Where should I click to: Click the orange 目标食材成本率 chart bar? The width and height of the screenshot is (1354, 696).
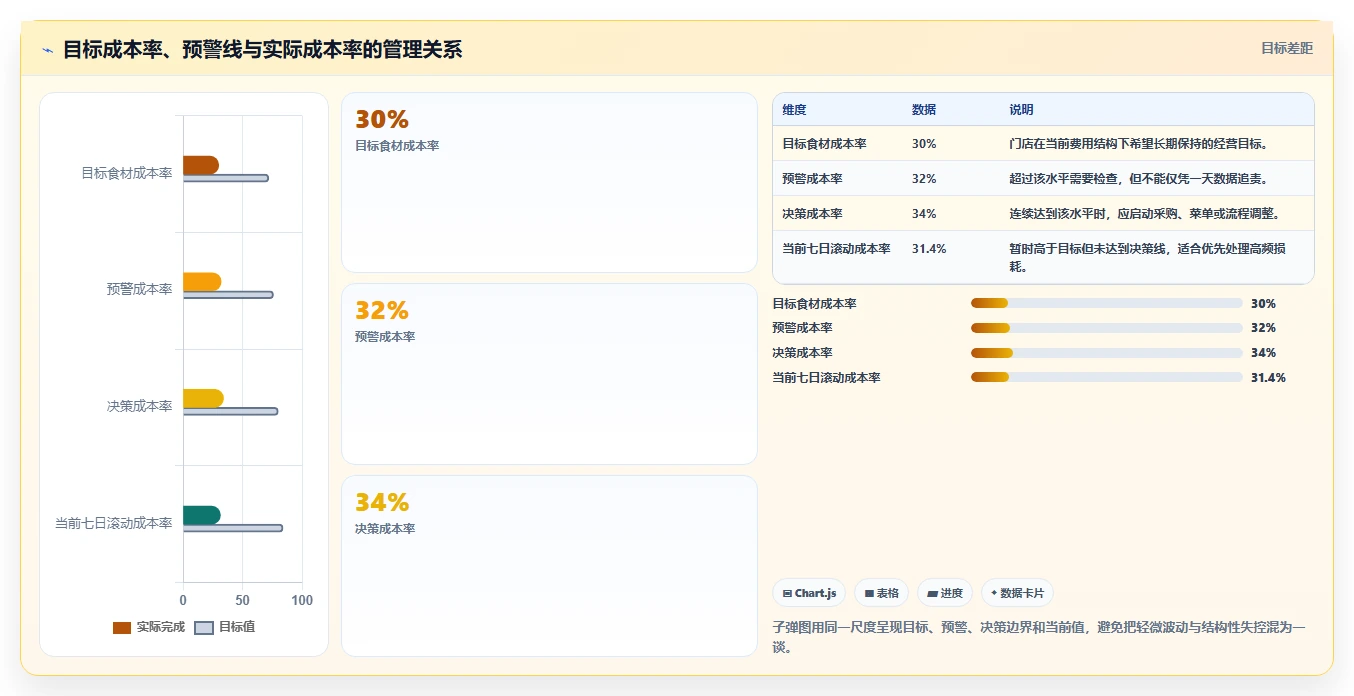tap(200, 165)
